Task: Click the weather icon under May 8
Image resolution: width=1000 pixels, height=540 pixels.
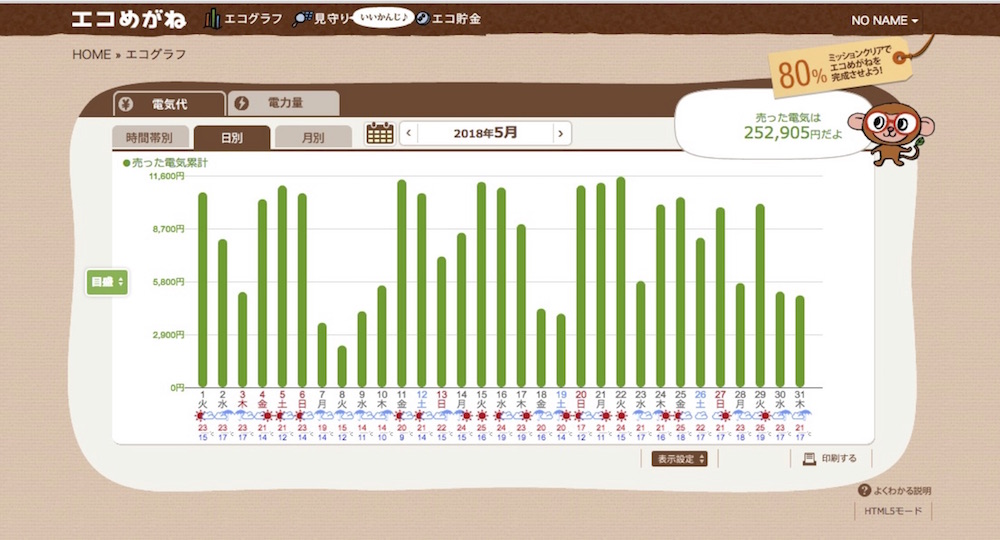Action: click(x=342, y=416)
